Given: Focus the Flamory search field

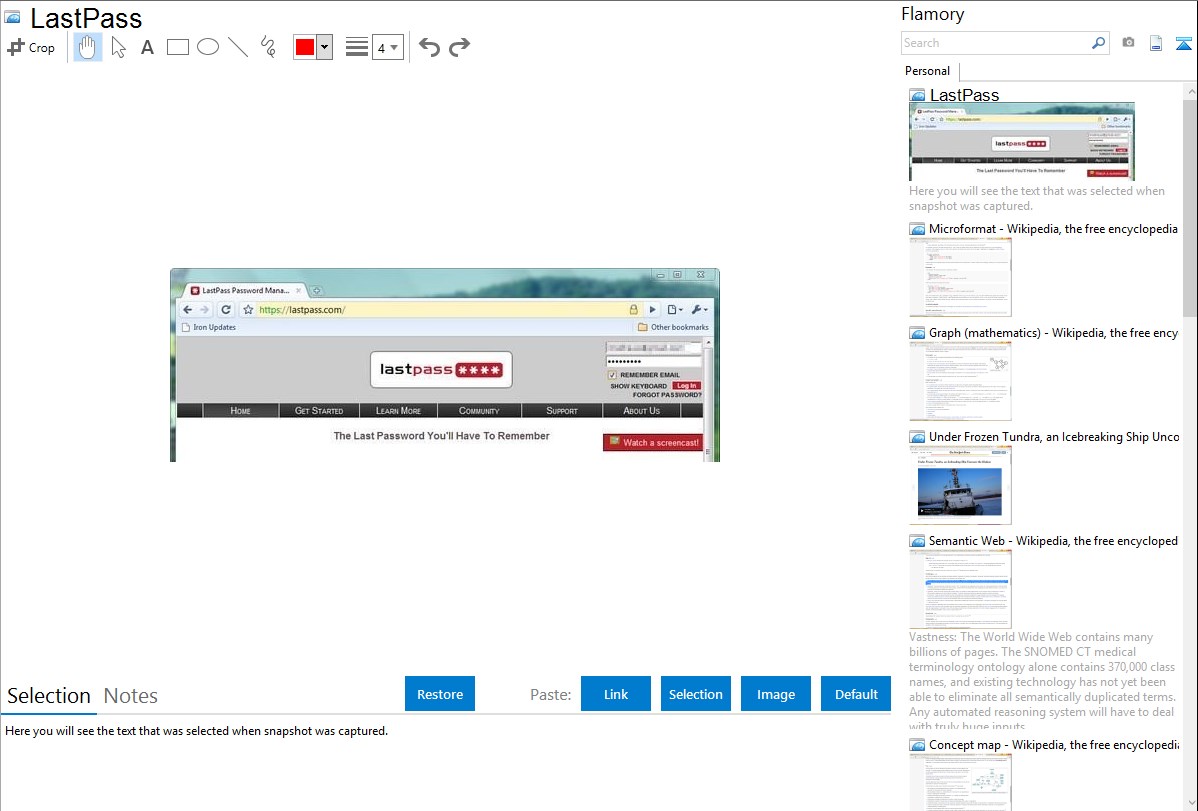Looking at the screenshot, I should click(x=996, y=43).
